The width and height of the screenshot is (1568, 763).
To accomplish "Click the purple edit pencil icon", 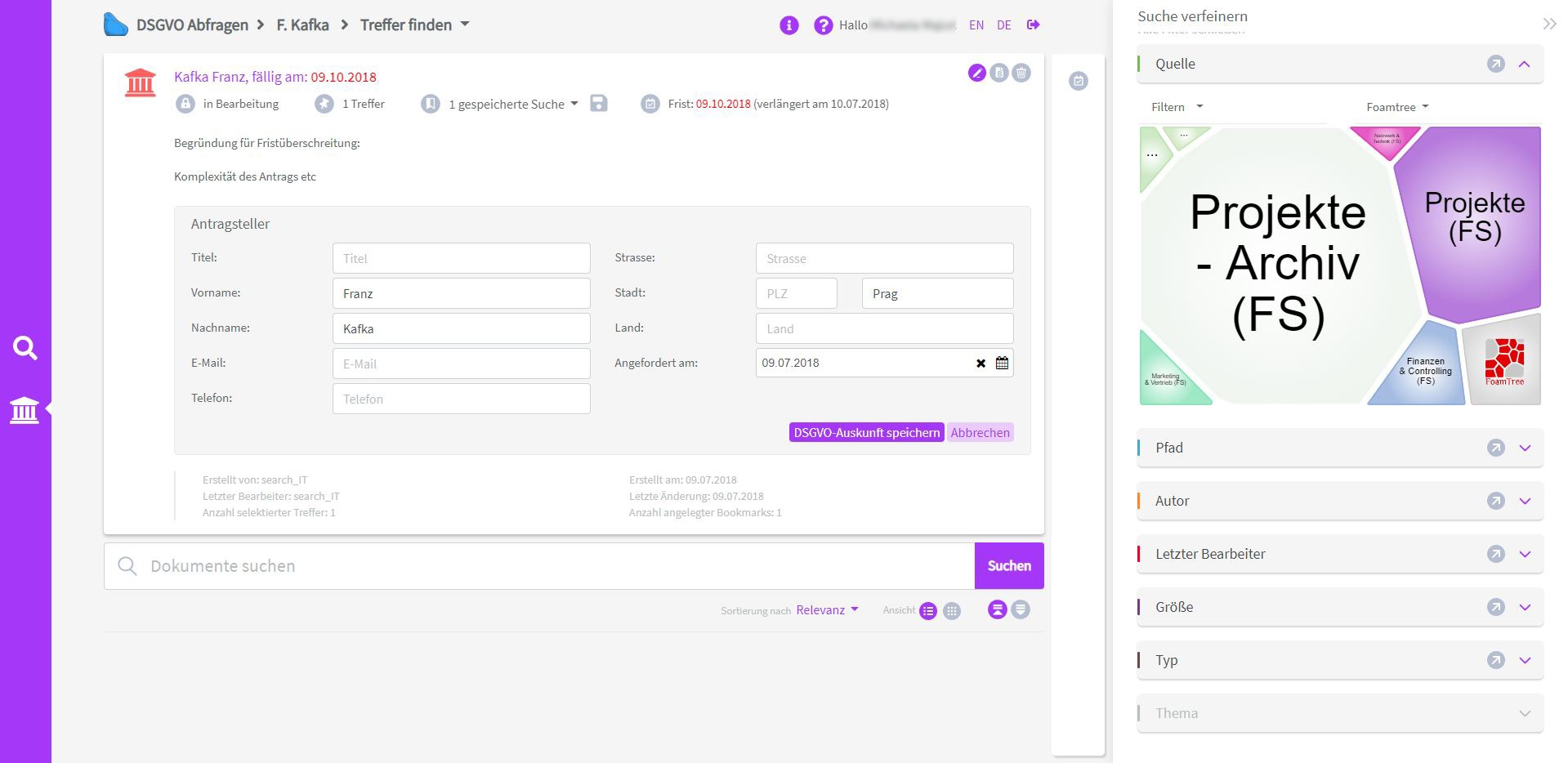I will pyautogui.click(x=976, y=74).
